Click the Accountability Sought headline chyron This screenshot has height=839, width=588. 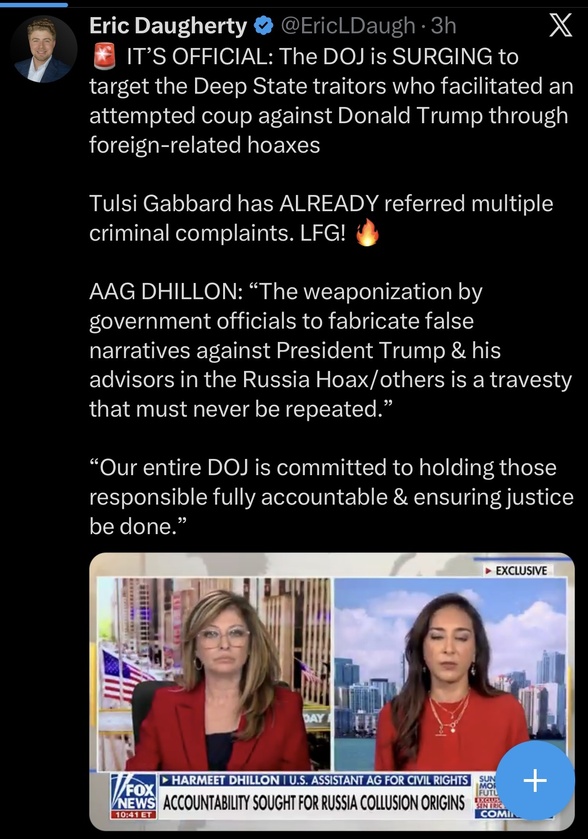[314, 803]
